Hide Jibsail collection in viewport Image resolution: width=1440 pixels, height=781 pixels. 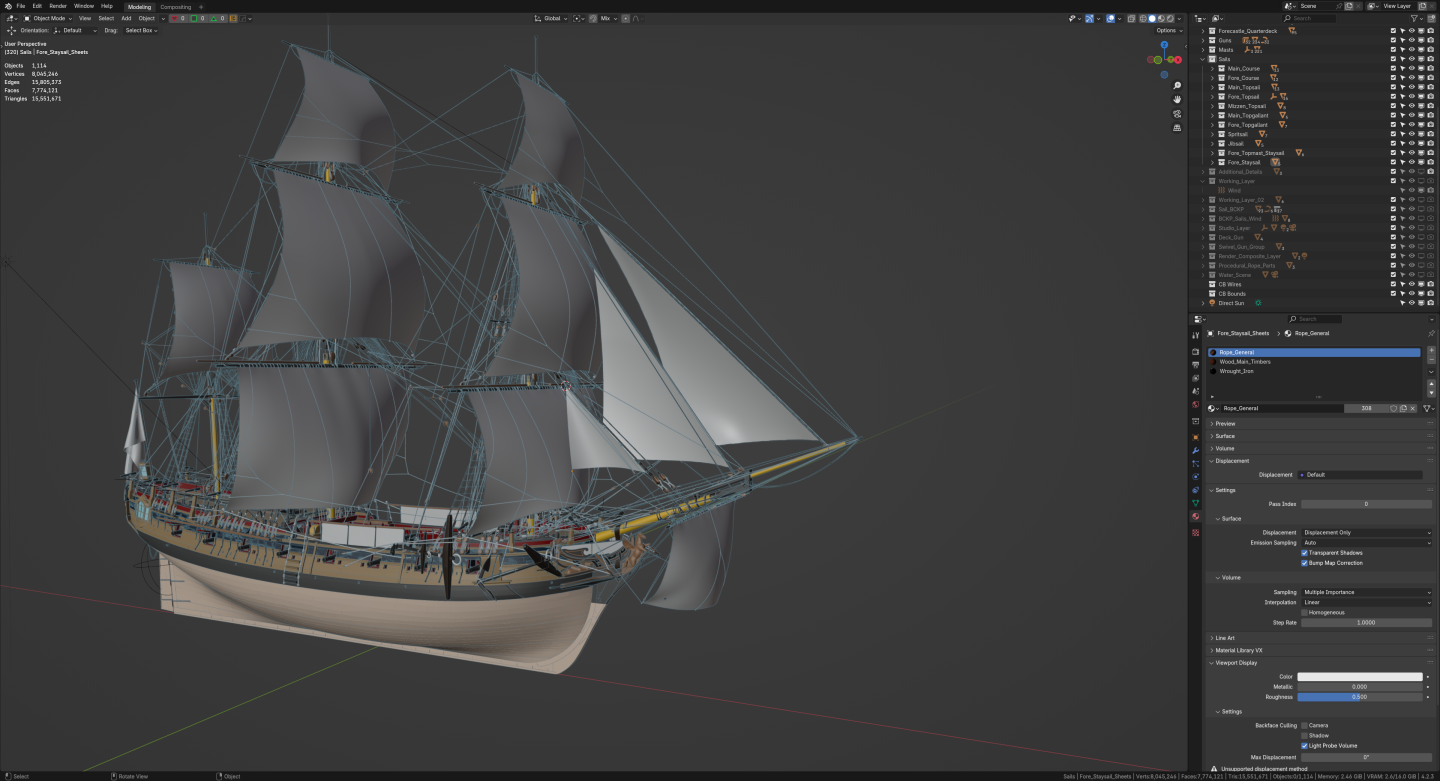click(1411, 143)
